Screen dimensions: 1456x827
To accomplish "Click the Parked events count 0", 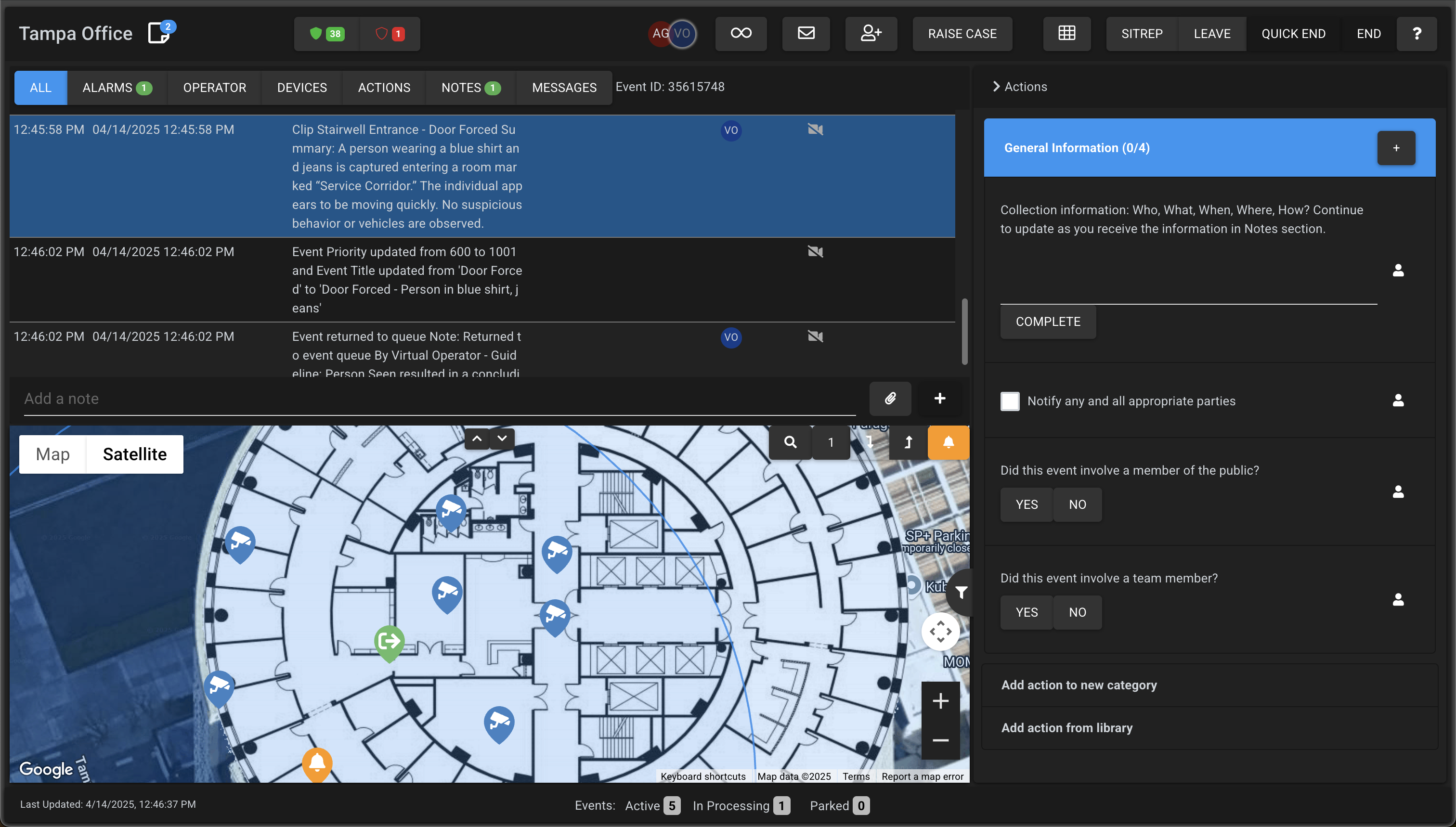I will (860, 805).
